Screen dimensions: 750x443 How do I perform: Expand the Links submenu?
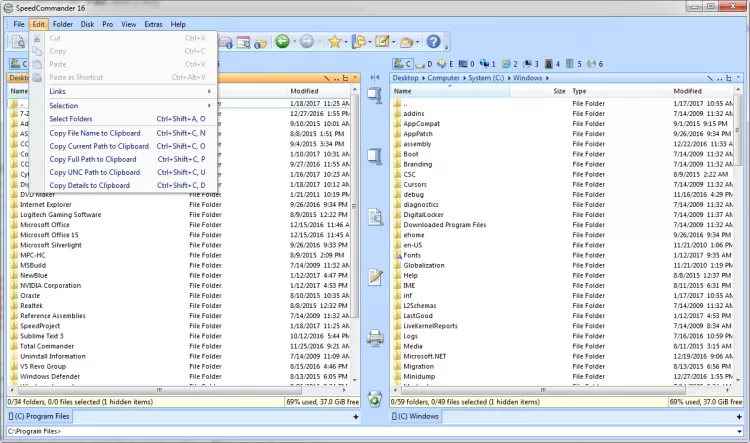pos(130,91)
